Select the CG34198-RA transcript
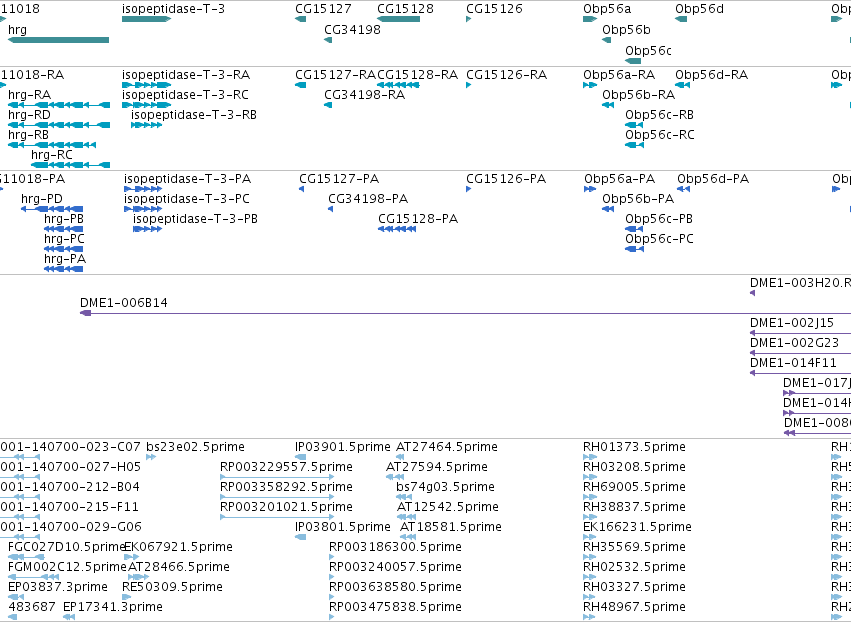Image resolution: width=851 pixels, height=622 pixels. pos(328,105)
